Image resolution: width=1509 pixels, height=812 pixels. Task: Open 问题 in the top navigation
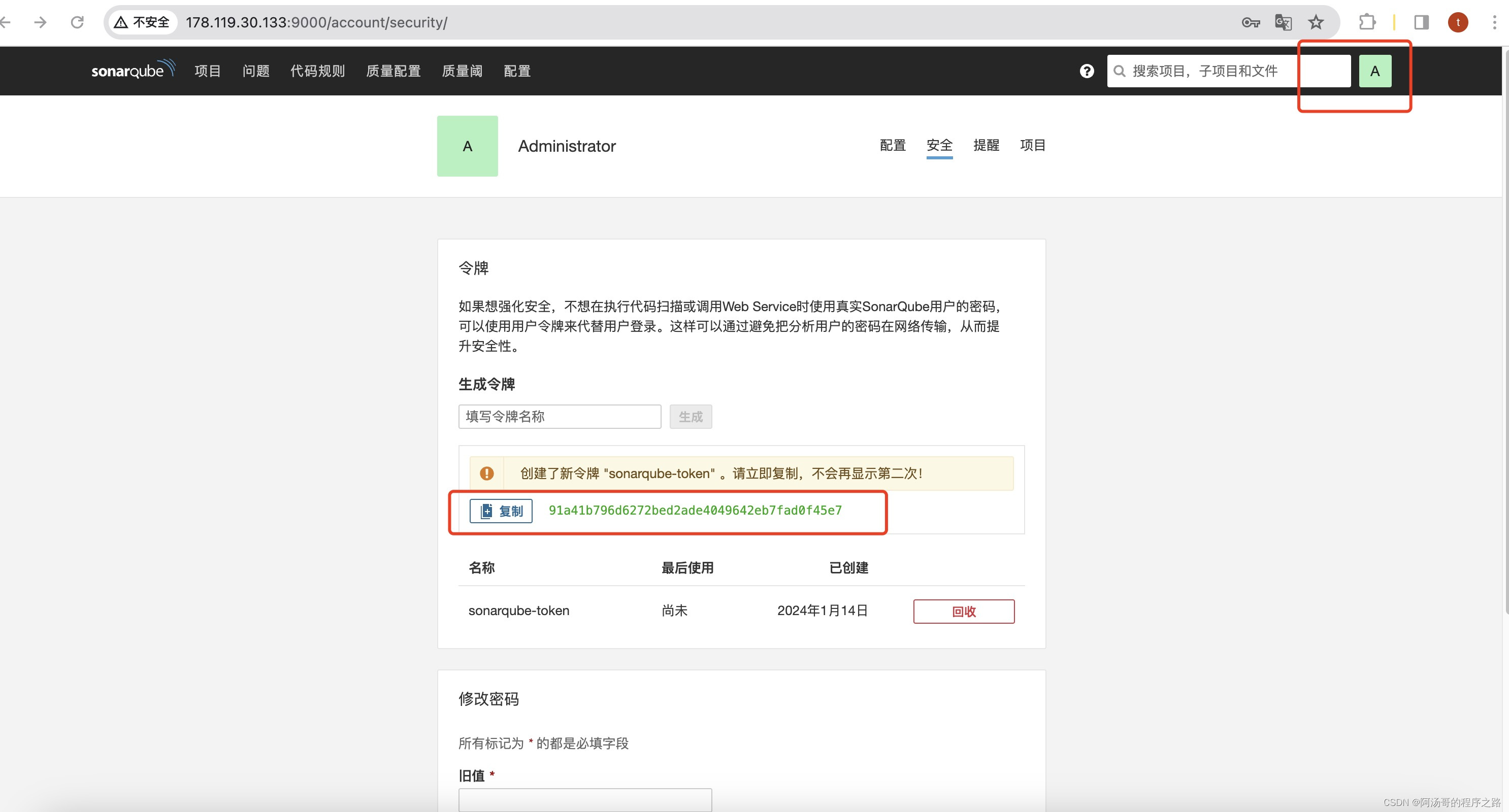tap(256, 71)
